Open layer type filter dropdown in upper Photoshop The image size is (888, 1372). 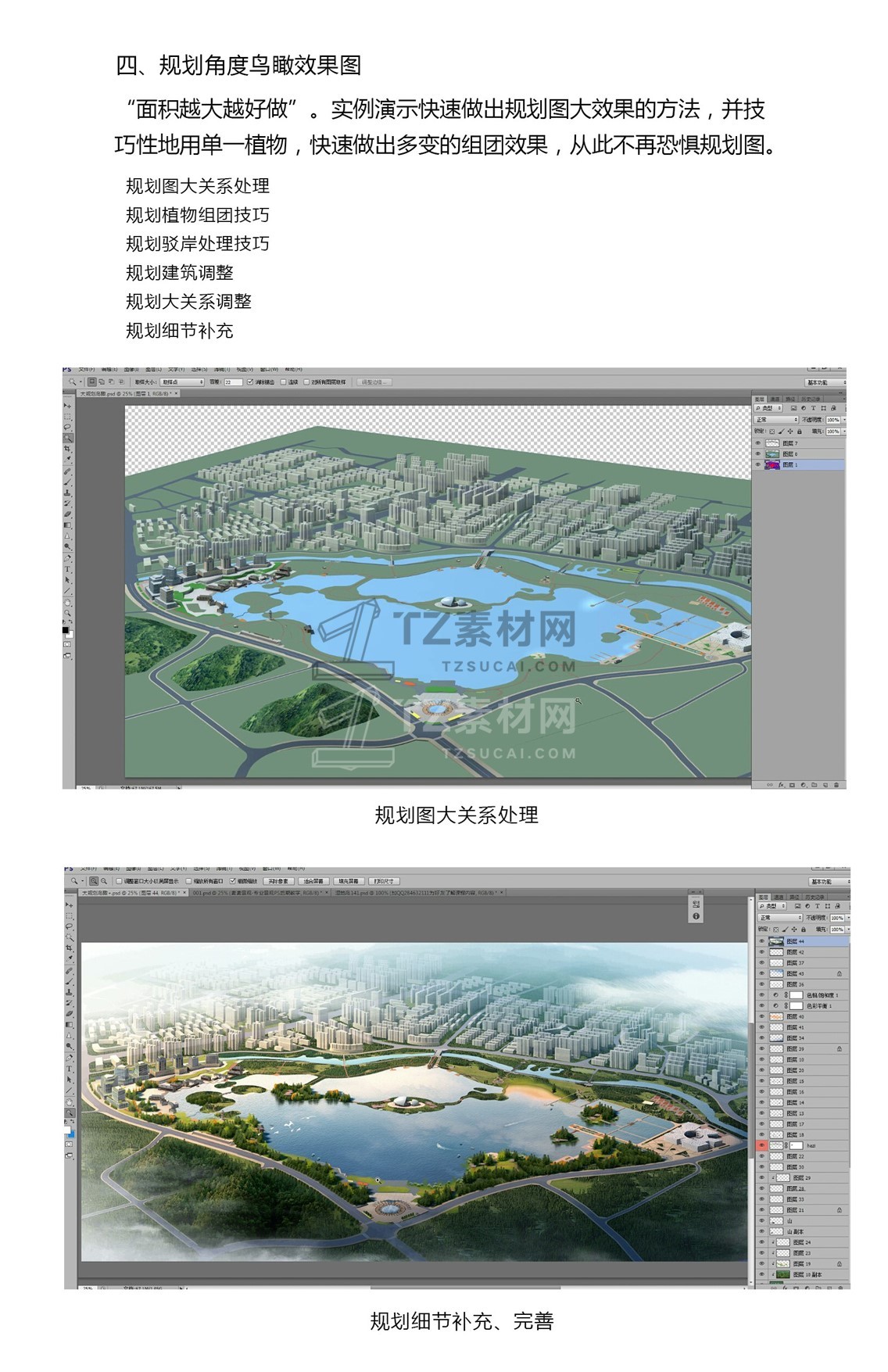(768, 408)
